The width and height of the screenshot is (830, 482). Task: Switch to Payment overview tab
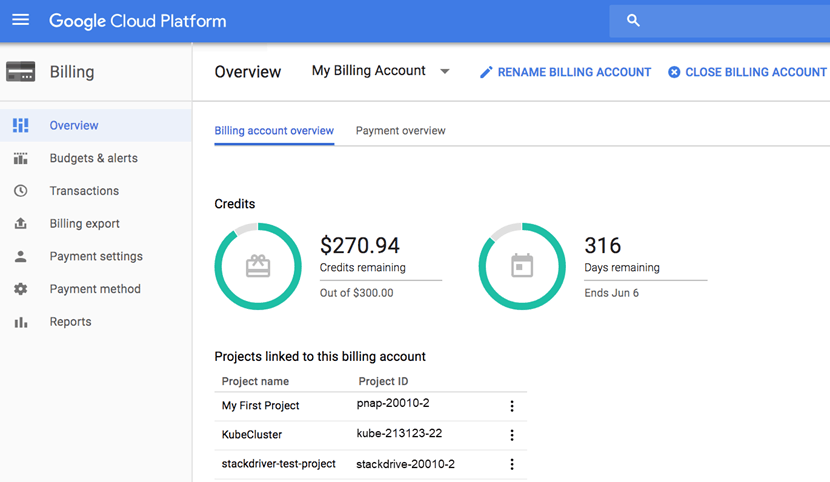[401, 131]
